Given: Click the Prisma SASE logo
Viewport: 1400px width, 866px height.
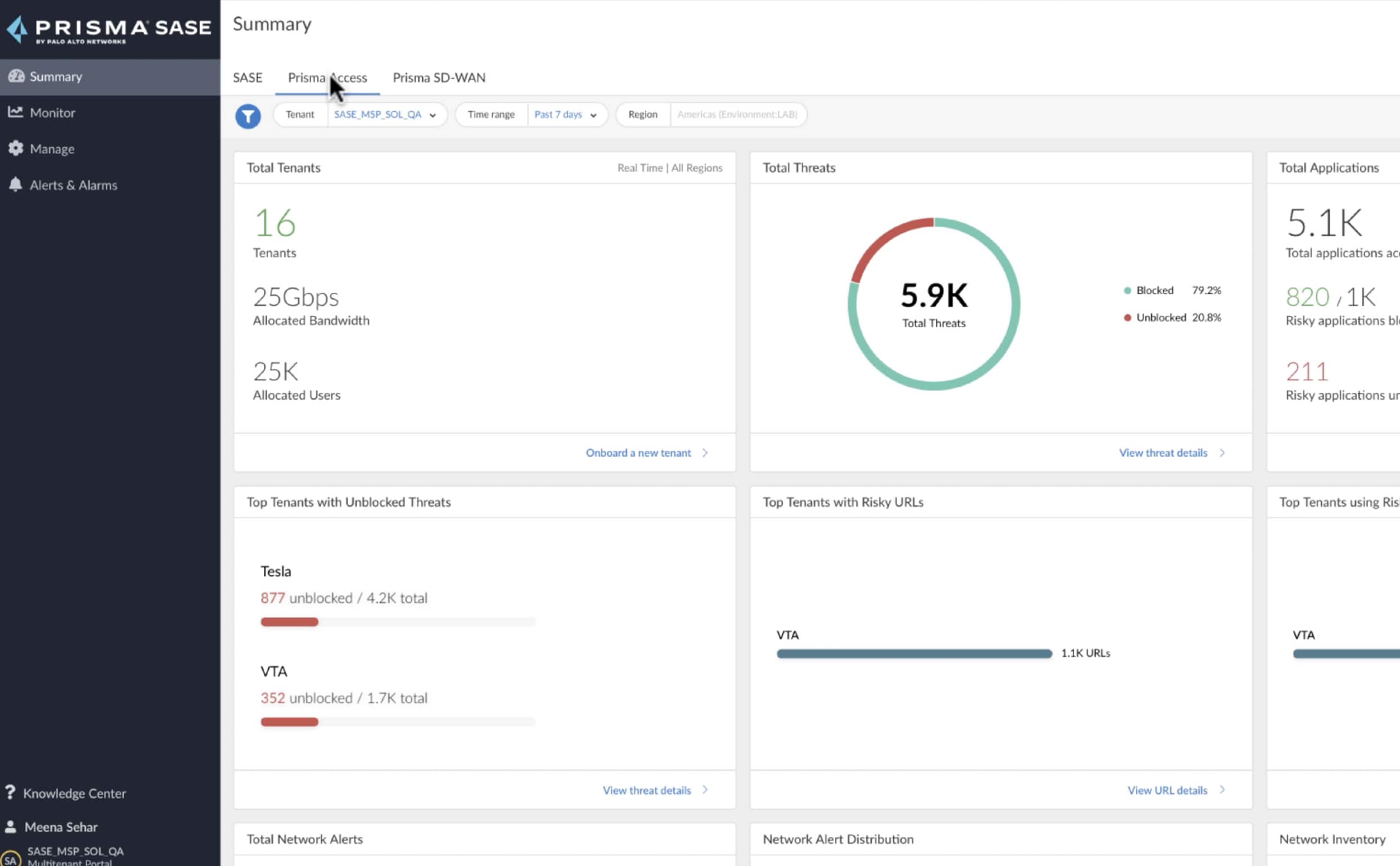Looking at the screenshot, I should coord(108,28).
